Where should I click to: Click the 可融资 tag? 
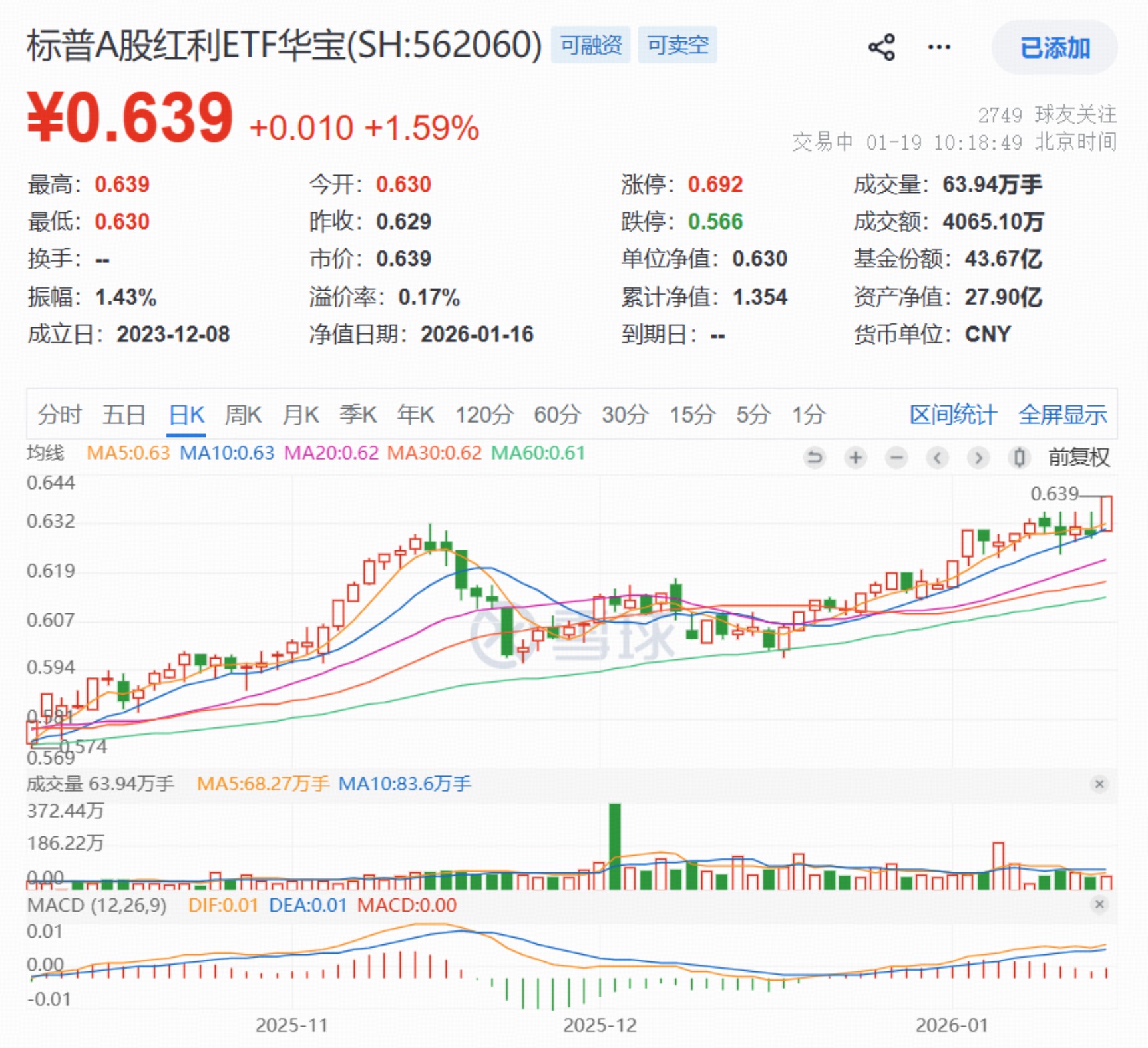[590, 45]
